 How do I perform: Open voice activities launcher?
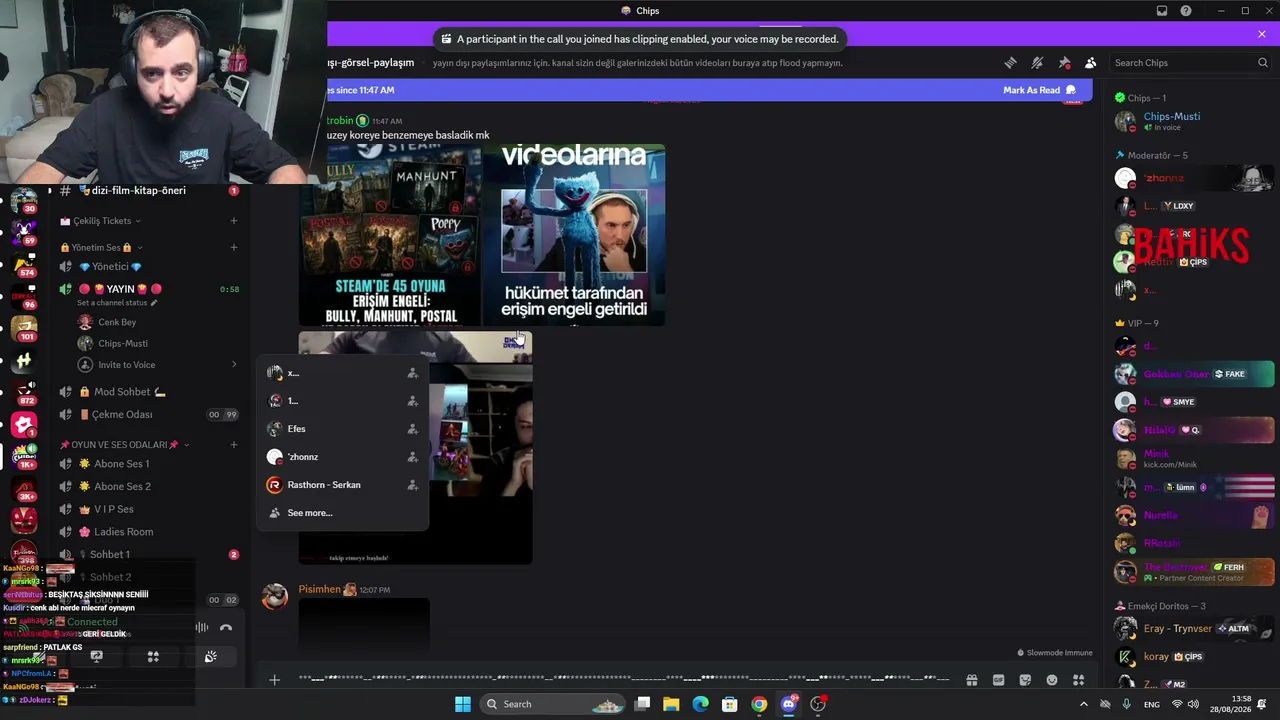[153, 657]
